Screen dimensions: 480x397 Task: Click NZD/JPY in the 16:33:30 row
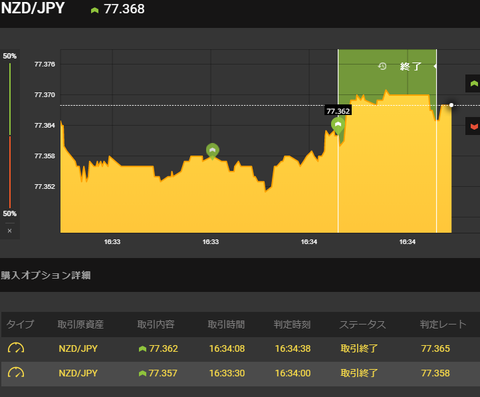78,373
